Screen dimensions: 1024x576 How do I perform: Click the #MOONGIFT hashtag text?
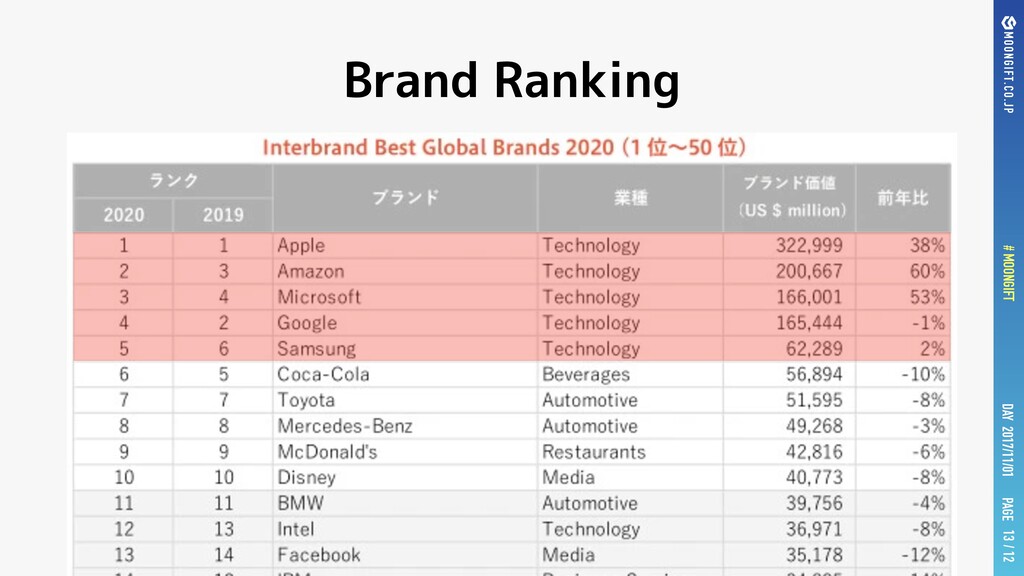[1008, 273]
